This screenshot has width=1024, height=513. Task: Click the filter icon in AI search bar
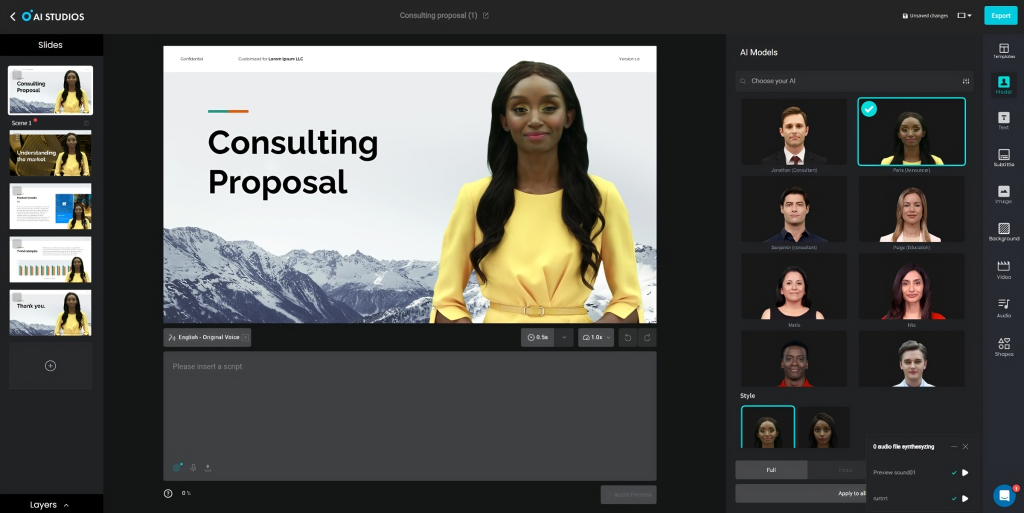[x=965, y=81]
